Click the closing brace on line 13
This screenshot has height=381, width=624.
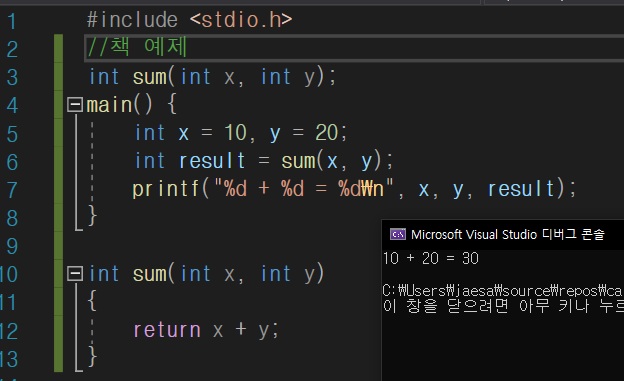92,356
